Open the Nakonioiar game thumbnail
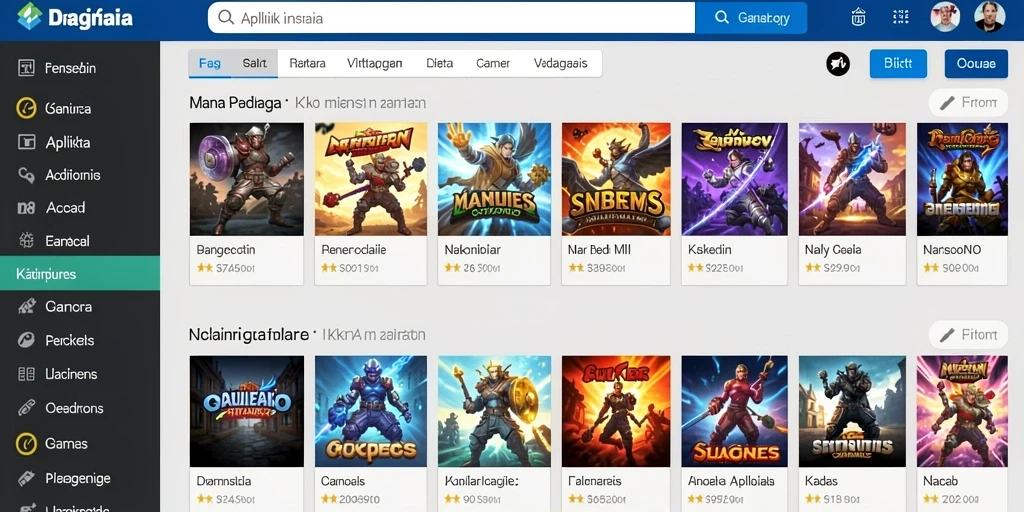Image resolution: width=1024 pixels, height=512 pixels. tap(494, 179)
